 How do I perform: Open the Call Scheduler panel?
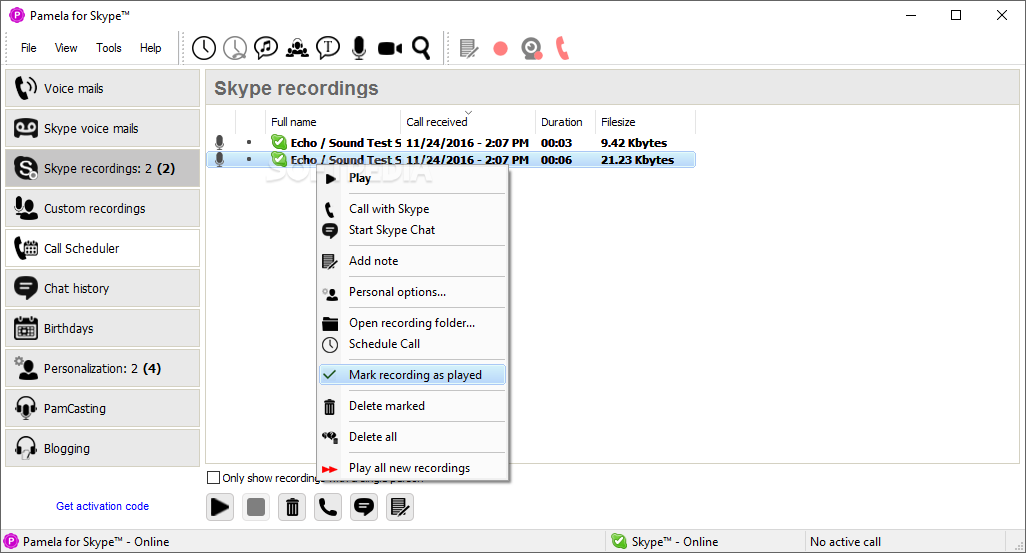click(102, 248)
